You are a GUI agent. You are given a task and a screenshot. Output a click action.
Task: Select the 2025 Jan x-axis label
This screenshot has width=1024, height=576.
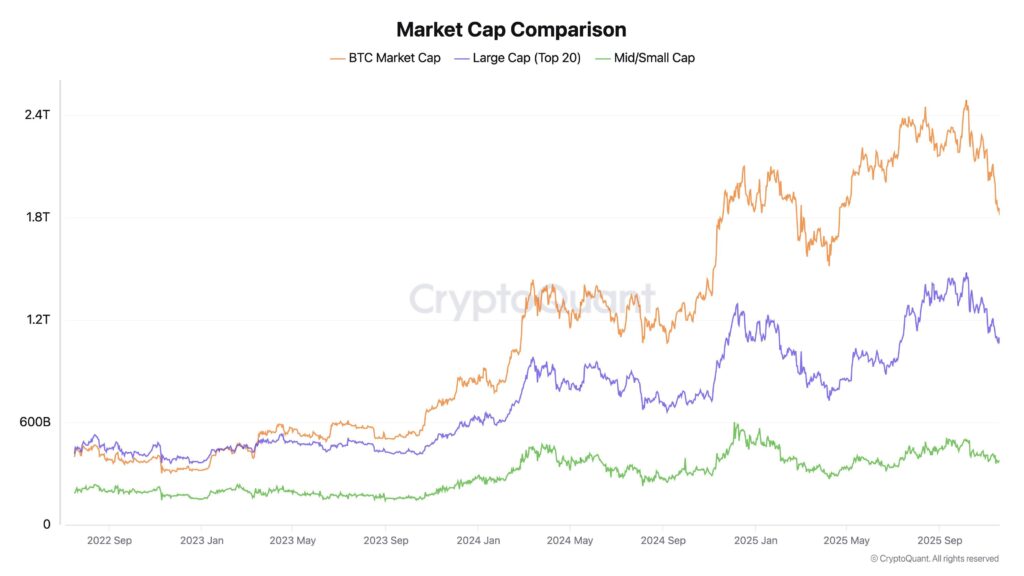pyautogui.click(x=754, y=541)
